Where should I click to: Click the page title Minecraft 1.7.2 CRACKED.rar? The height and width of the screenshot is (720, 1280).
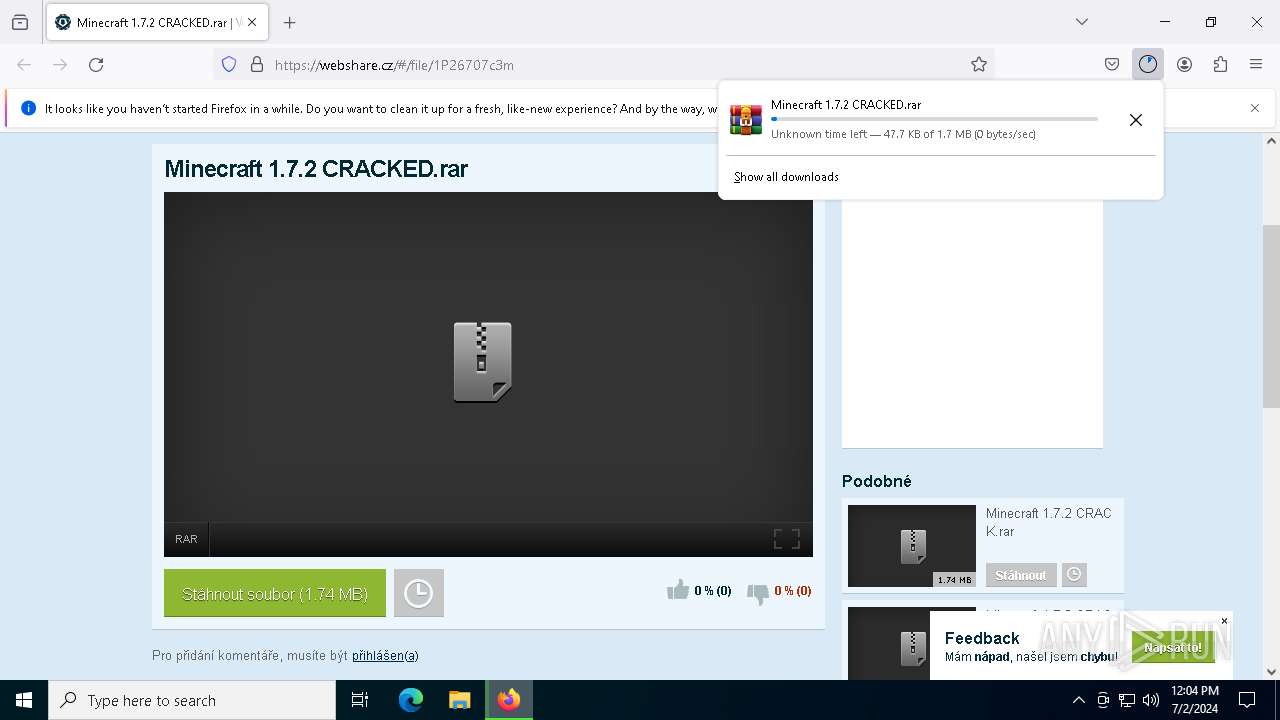pyautogui.click(x=316, y=168)
